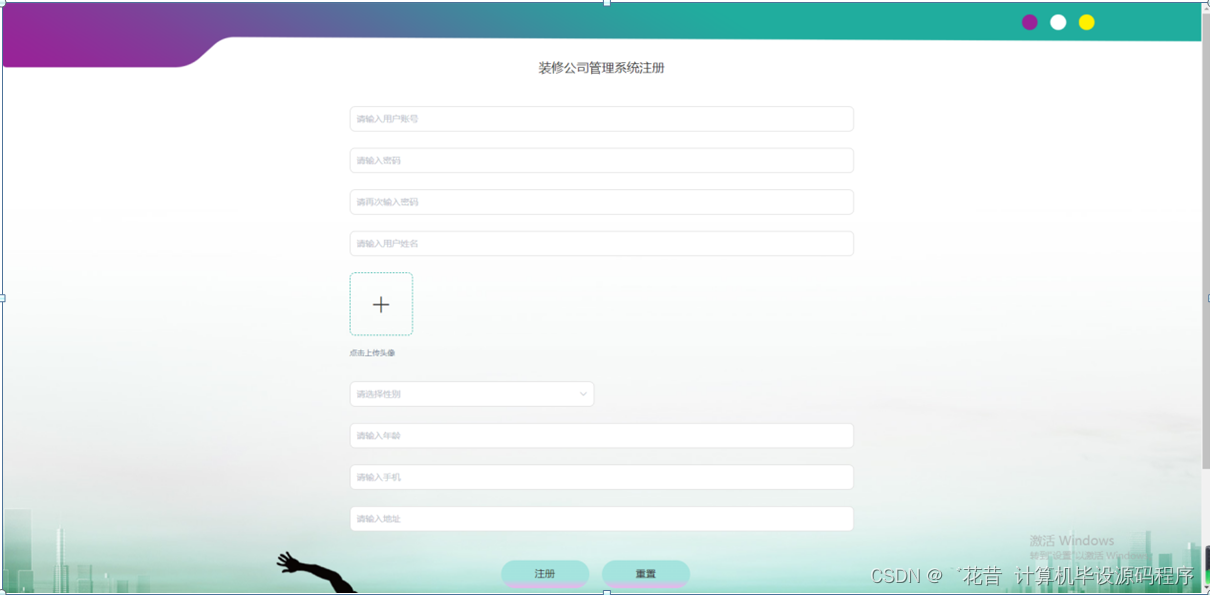1210x595 pixels.
Task: Click the white circle decoration dot
Action: 1058,21
